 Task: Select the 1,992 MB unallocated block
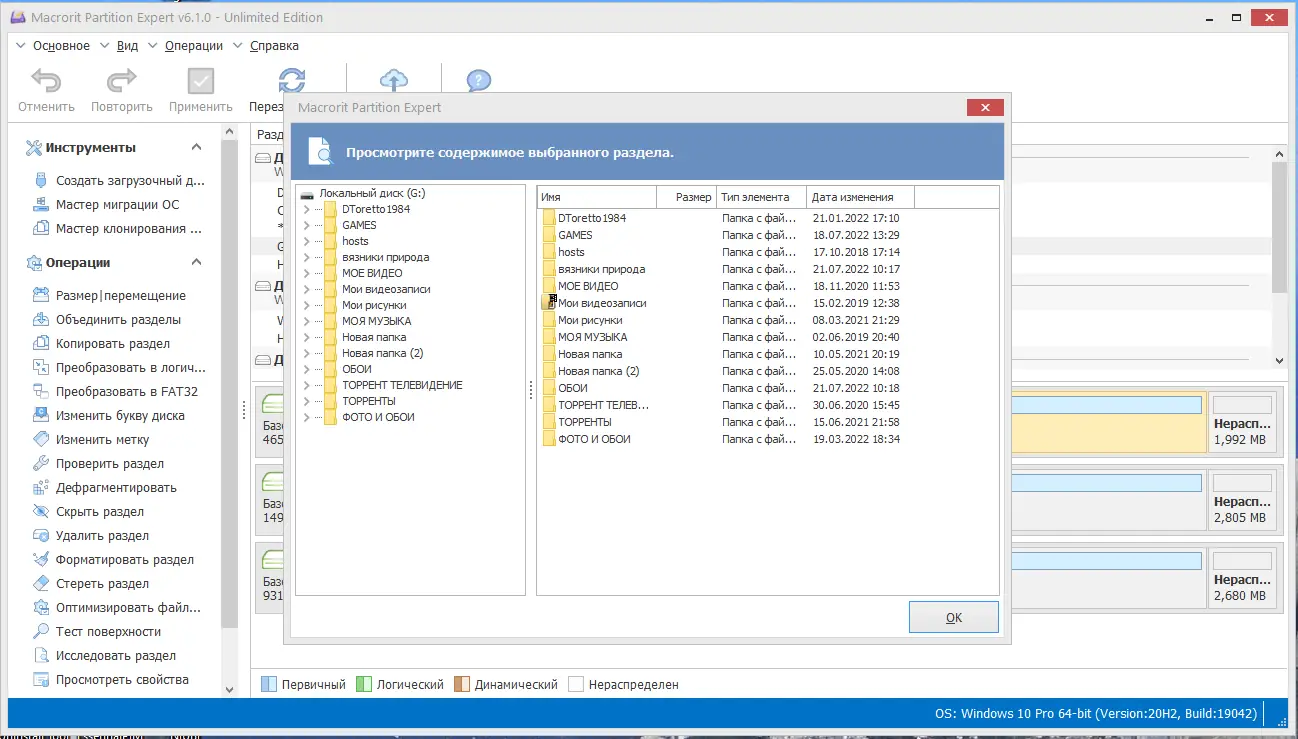(1242, 421)
